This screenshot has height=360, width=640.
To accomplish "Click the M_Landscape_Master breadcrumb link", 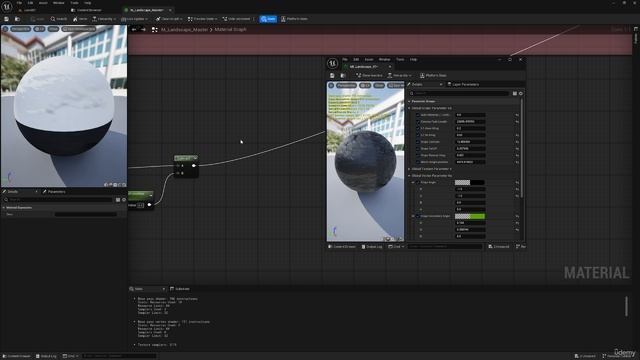I will click(184, 29).
